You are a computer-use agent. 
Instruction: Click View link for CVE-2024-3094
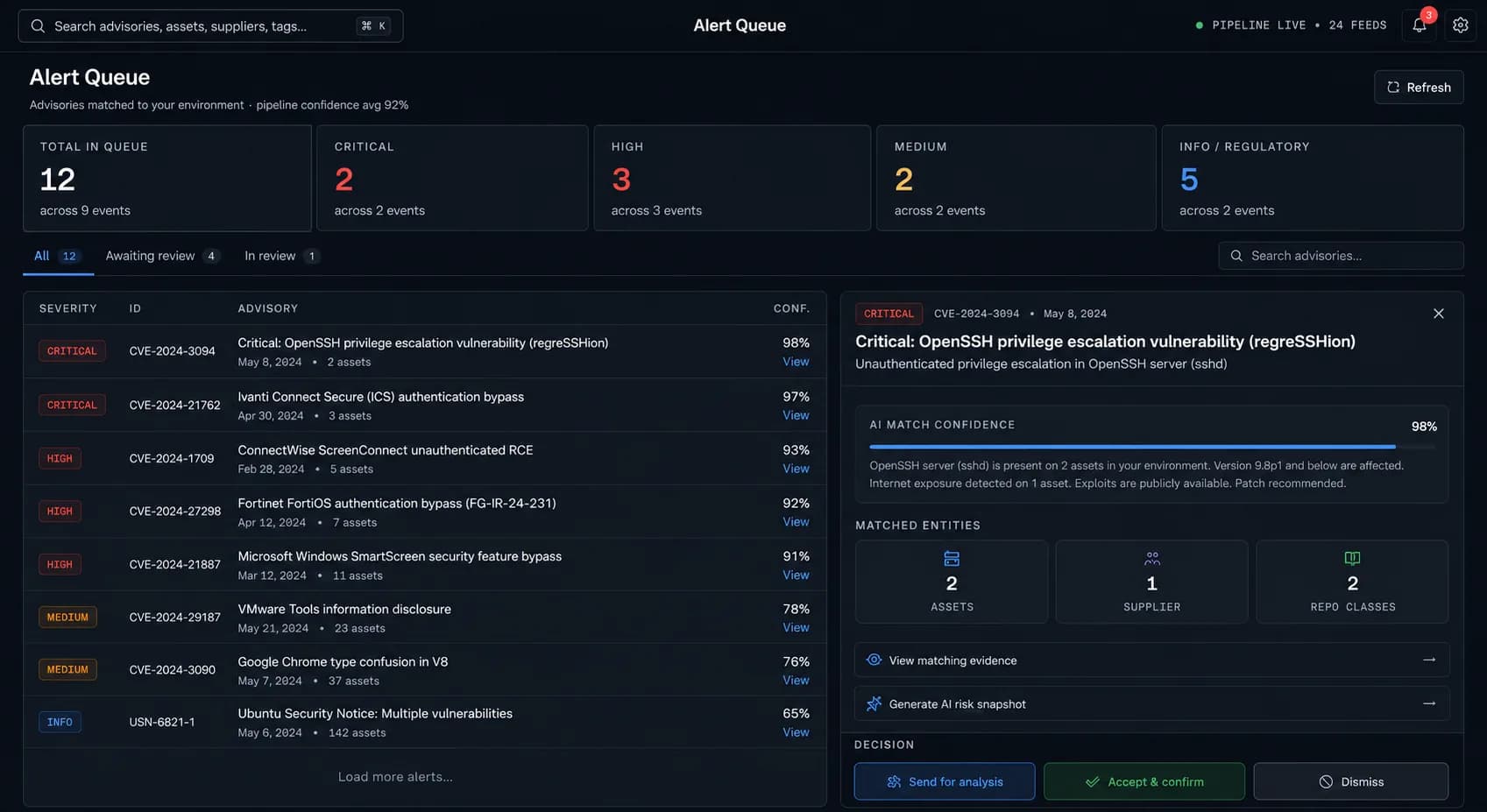point(796,362)
